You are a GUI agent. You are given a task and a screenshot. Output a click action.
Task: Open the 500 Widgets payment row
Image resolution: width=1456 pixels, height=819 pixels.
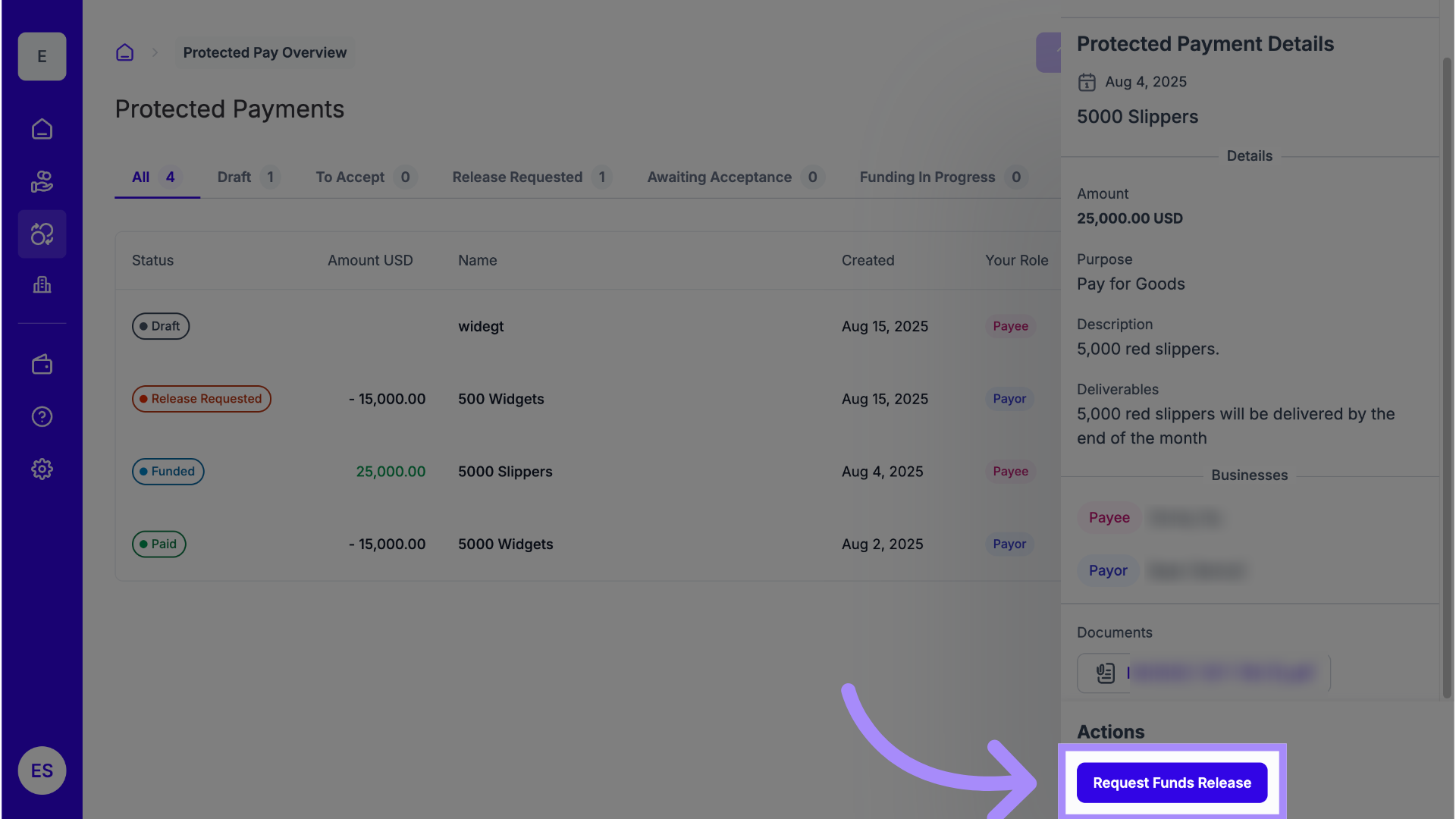pos(500,399)
